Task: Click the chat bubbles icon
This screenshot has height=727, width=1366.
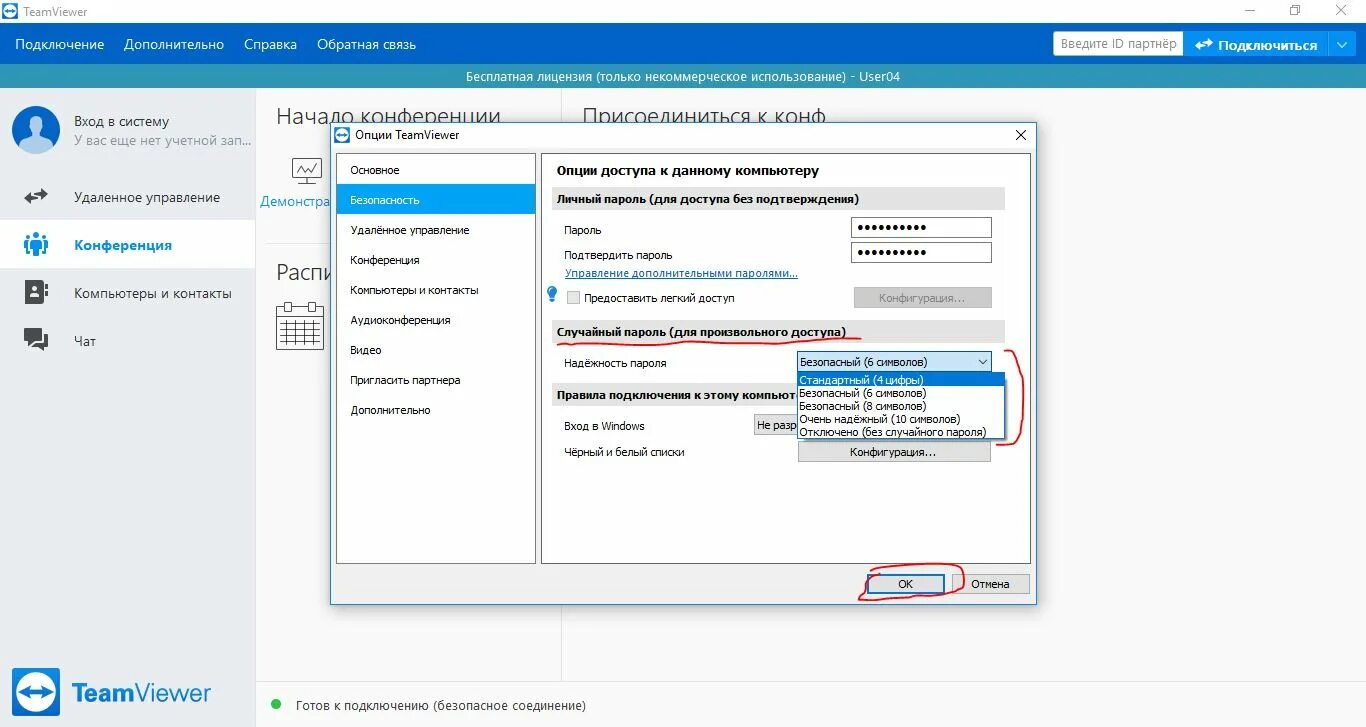Action: 36,340
